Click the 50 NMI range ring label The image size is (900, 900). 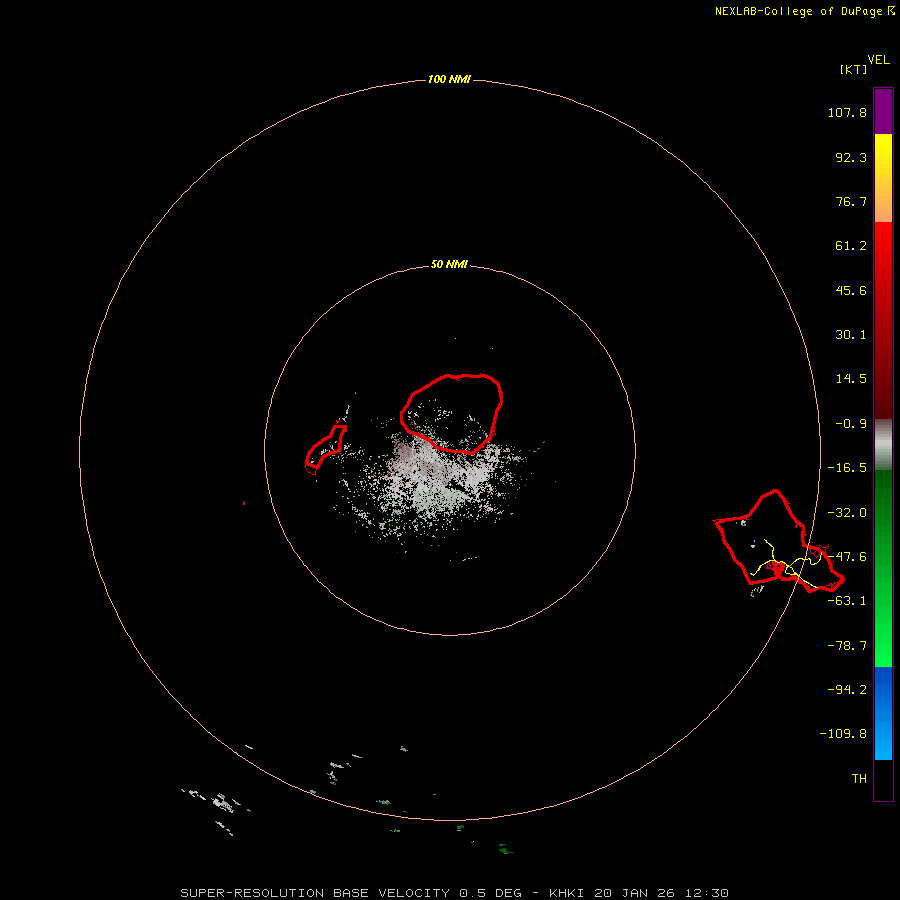(x=449, y=265)
